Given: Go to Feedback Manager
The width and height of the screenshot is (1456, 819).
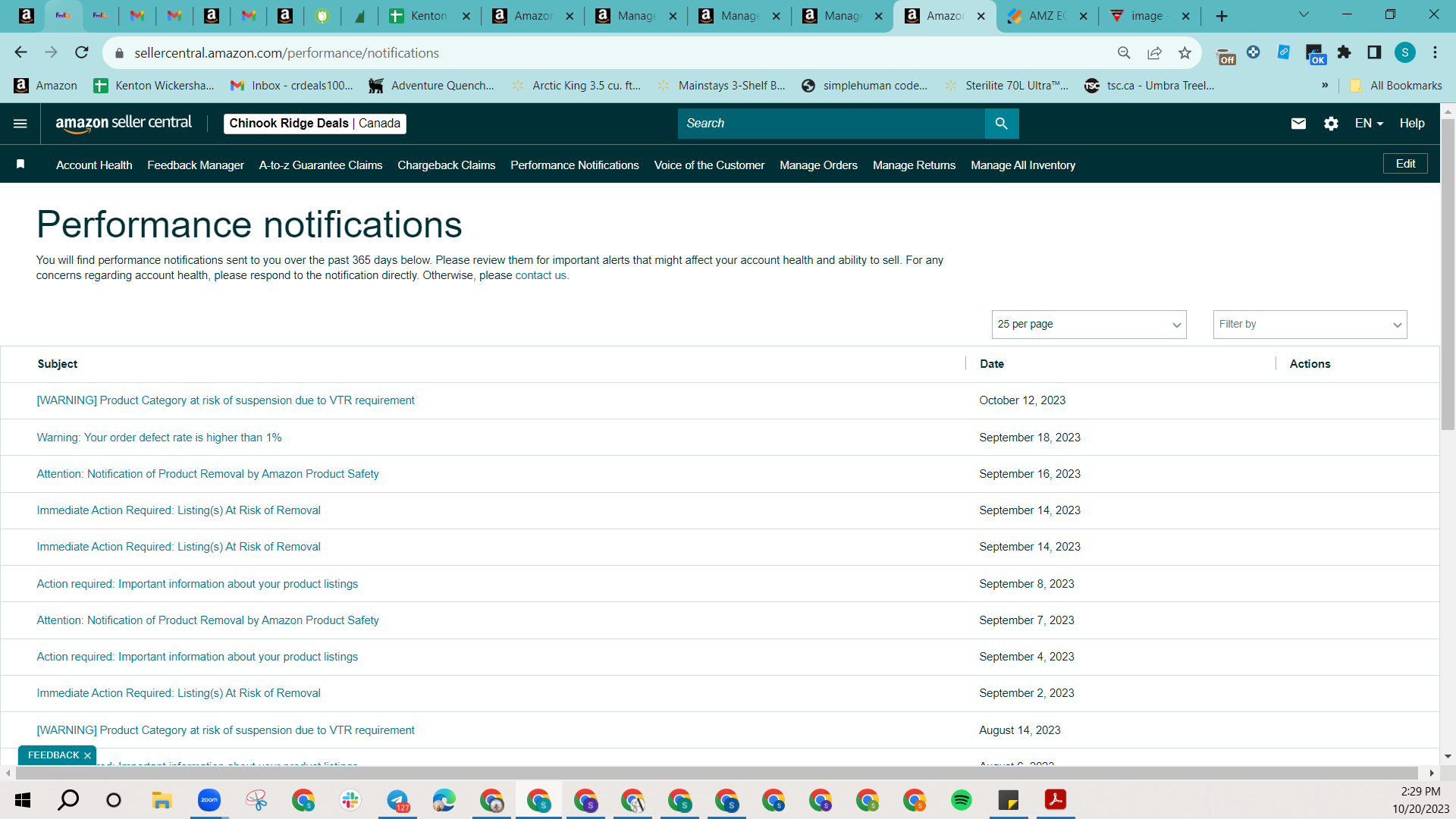Looking at the screenshot, I should coord(196,165).
